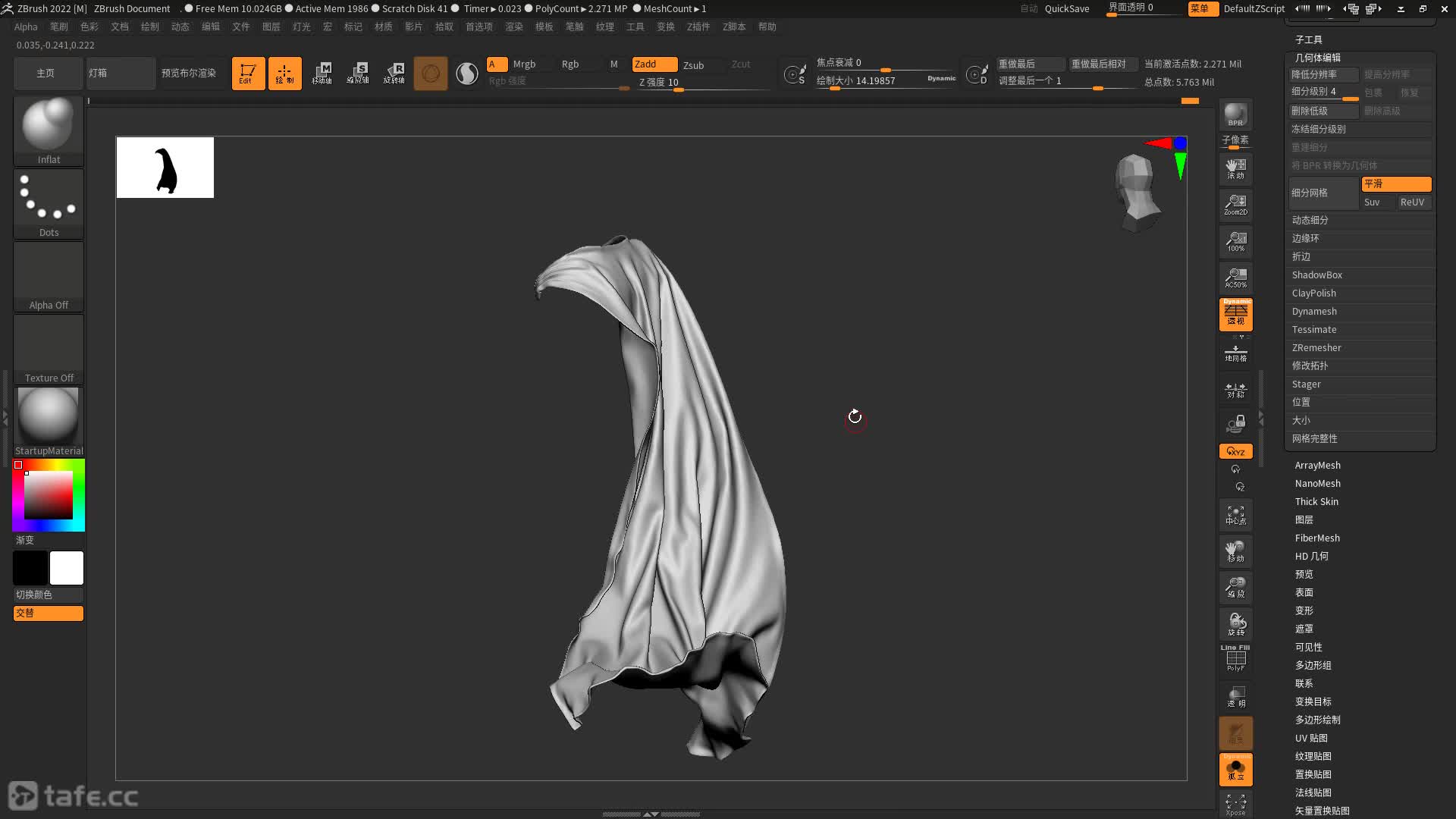Click the Xpose icon
The image size is (1456, 819).
click(x=1235, y=804)
